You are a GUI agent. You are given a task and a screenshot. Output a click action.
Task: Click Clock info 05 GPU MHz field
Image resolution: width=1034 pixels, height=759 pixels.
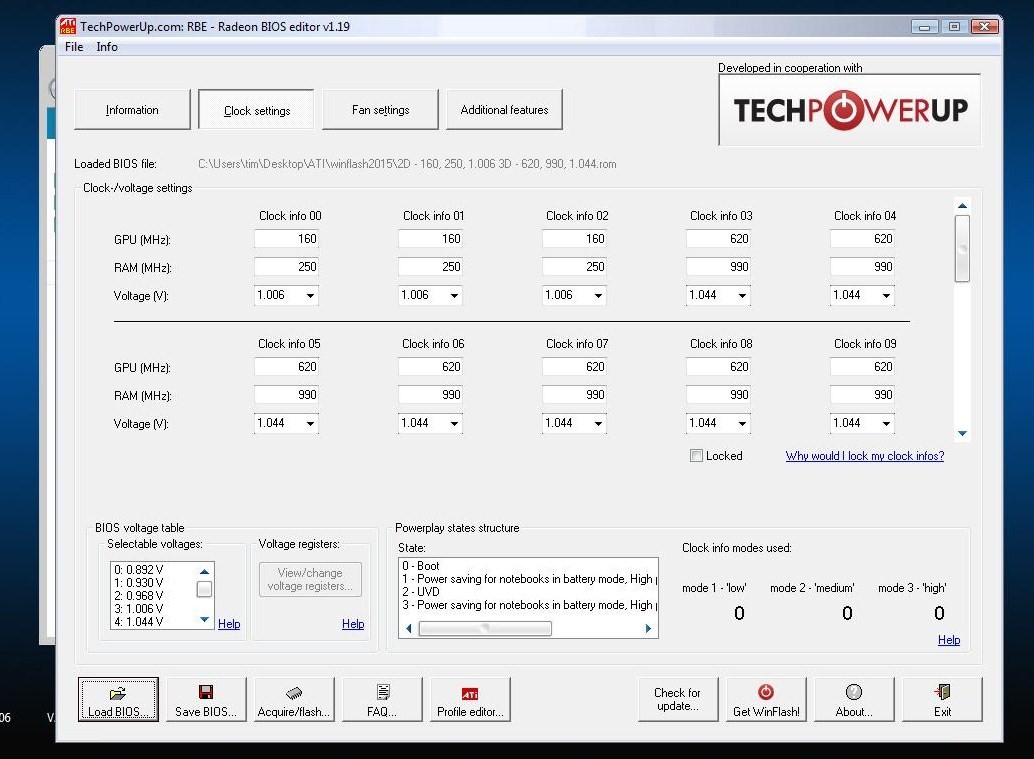(286, 367)
